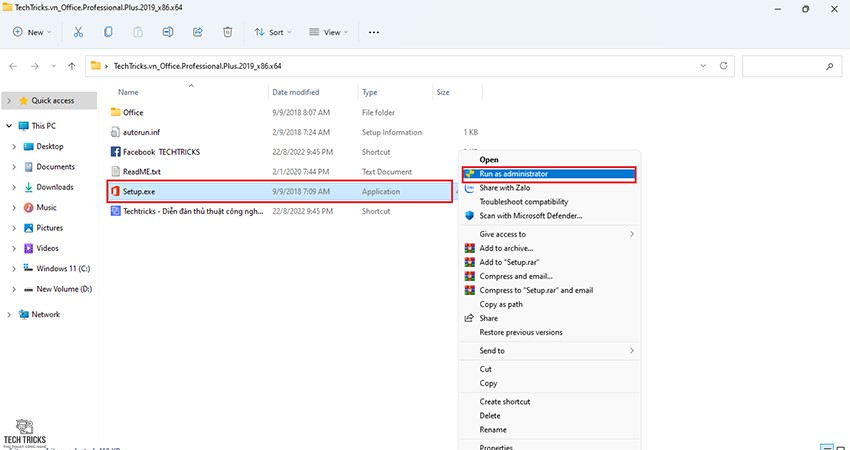Click the Downloads arrow icon in sidebar
This screenshot has height=450, width=850.
pyautogui.click(x=28, y=187)
